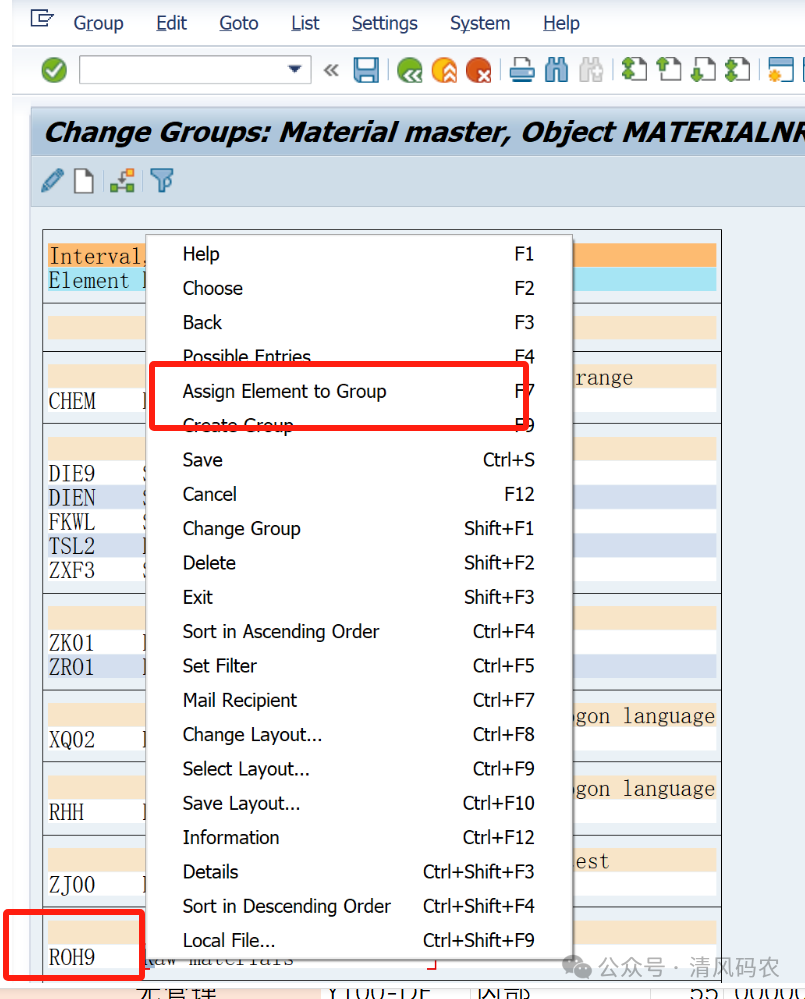The width and height of the screenshot is (805, 999).
Task: Click the command input field
Action: [180, 70]
